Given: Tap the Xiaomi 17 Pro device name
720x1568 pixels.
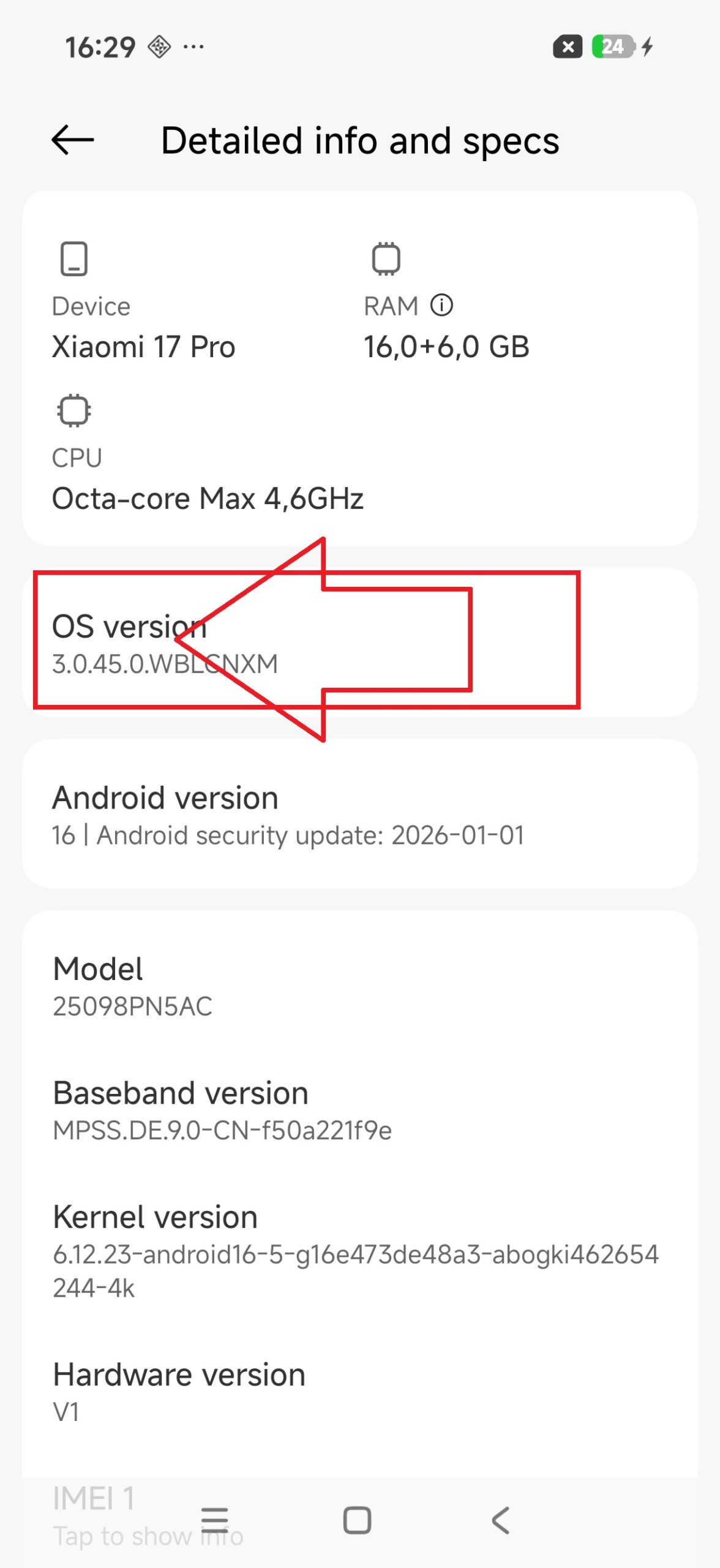Looking at the screenshot, I should (x=143, y=347).
